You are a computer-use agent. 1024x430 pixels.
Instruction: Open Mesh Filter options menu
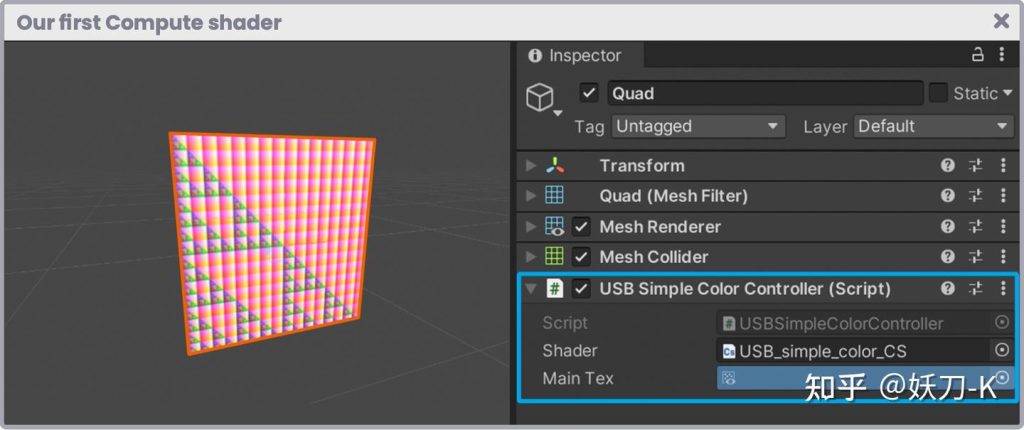pos(1003,196)
